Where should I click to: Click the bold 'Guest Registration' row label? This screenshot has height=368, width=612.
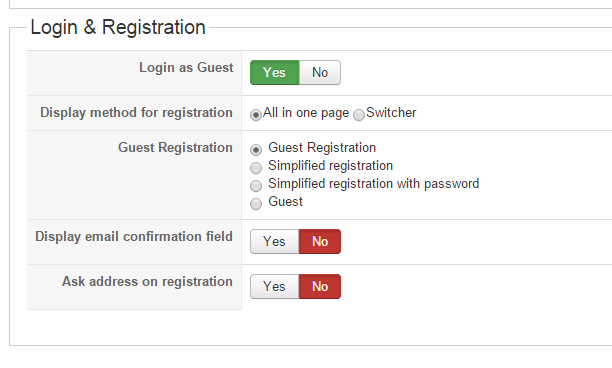point(175,148)
